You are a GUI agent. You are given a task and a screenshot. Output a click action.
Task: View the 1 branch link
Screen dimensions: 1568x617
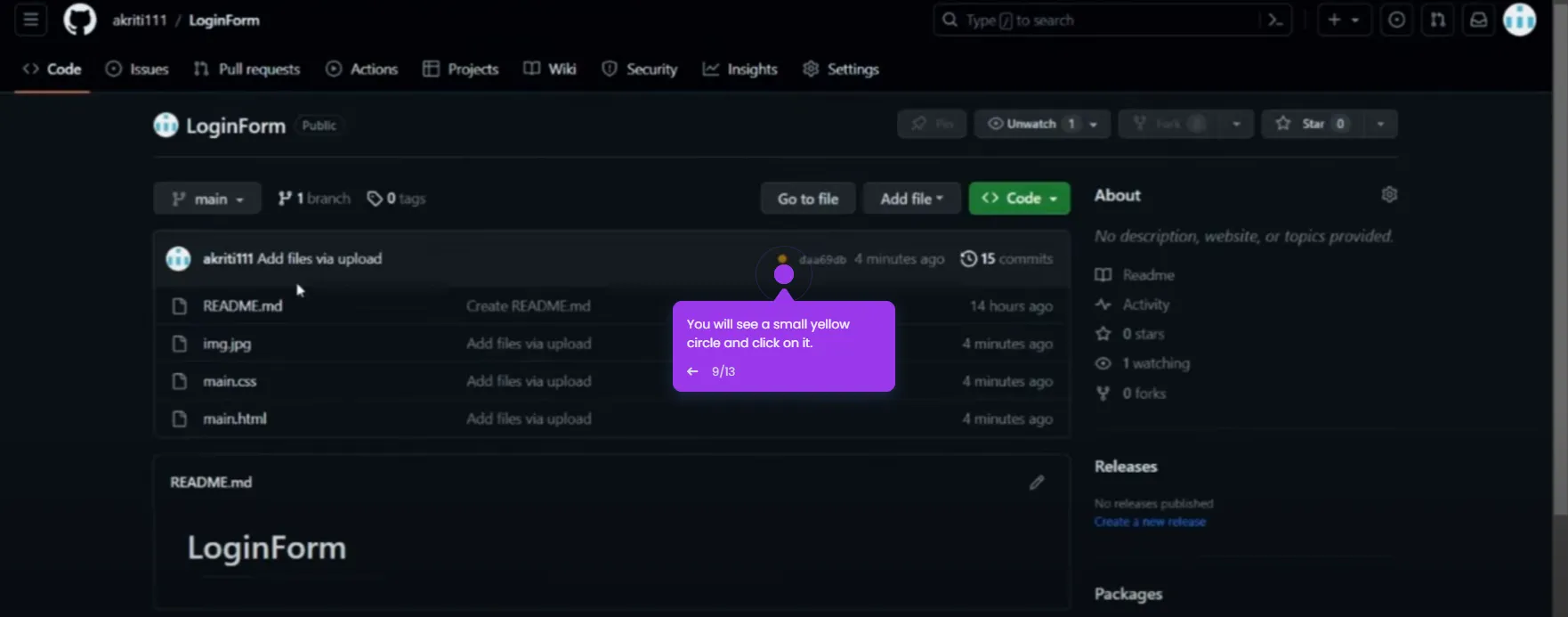click(x=314, y=199)
